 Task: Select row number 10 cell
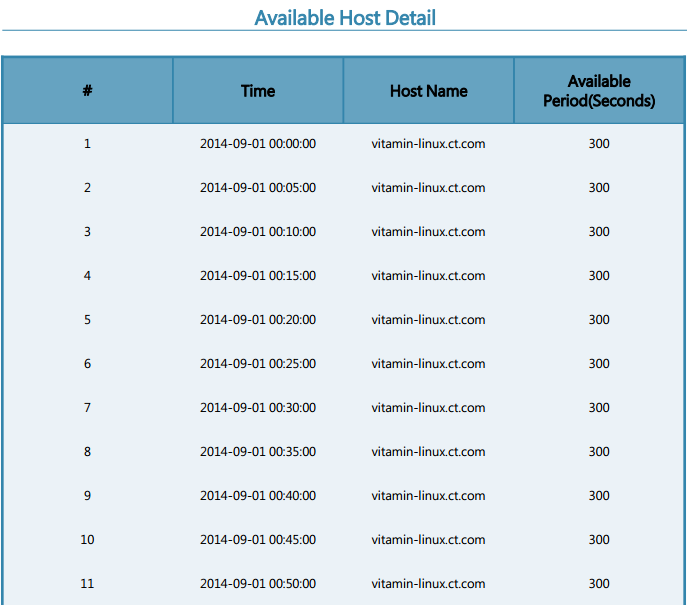pyautogui.click(x=87, y=539)
